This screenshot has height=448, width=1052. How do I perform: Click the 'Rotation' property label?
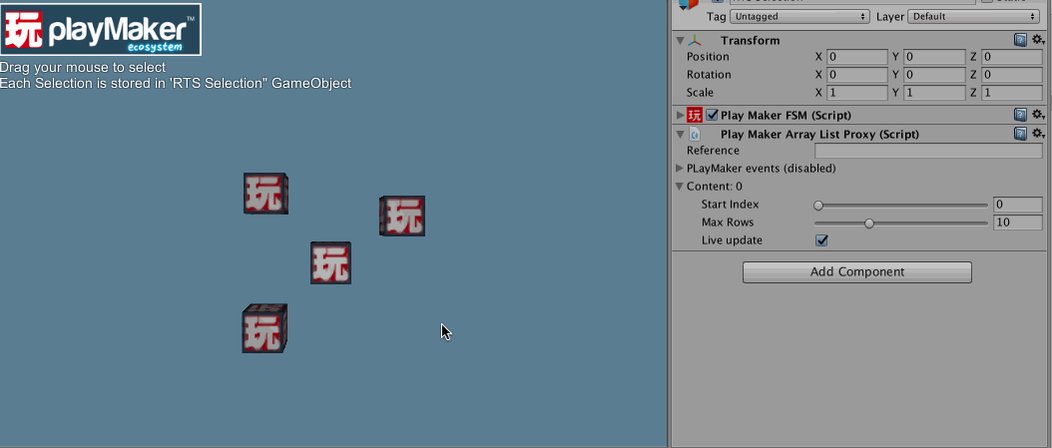[708, 75]
